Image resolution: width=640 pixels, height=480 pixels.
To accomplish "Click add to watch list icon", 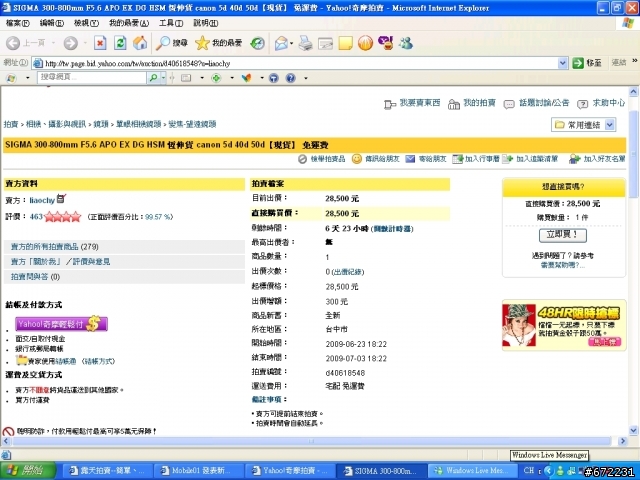I will (x=507, y=159).
